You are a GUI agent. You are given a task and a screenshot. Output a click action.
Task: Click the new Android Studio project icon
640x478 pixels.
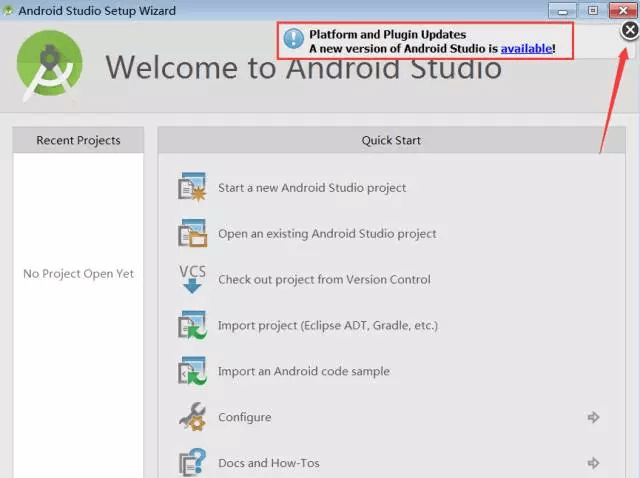click(192, 187)
